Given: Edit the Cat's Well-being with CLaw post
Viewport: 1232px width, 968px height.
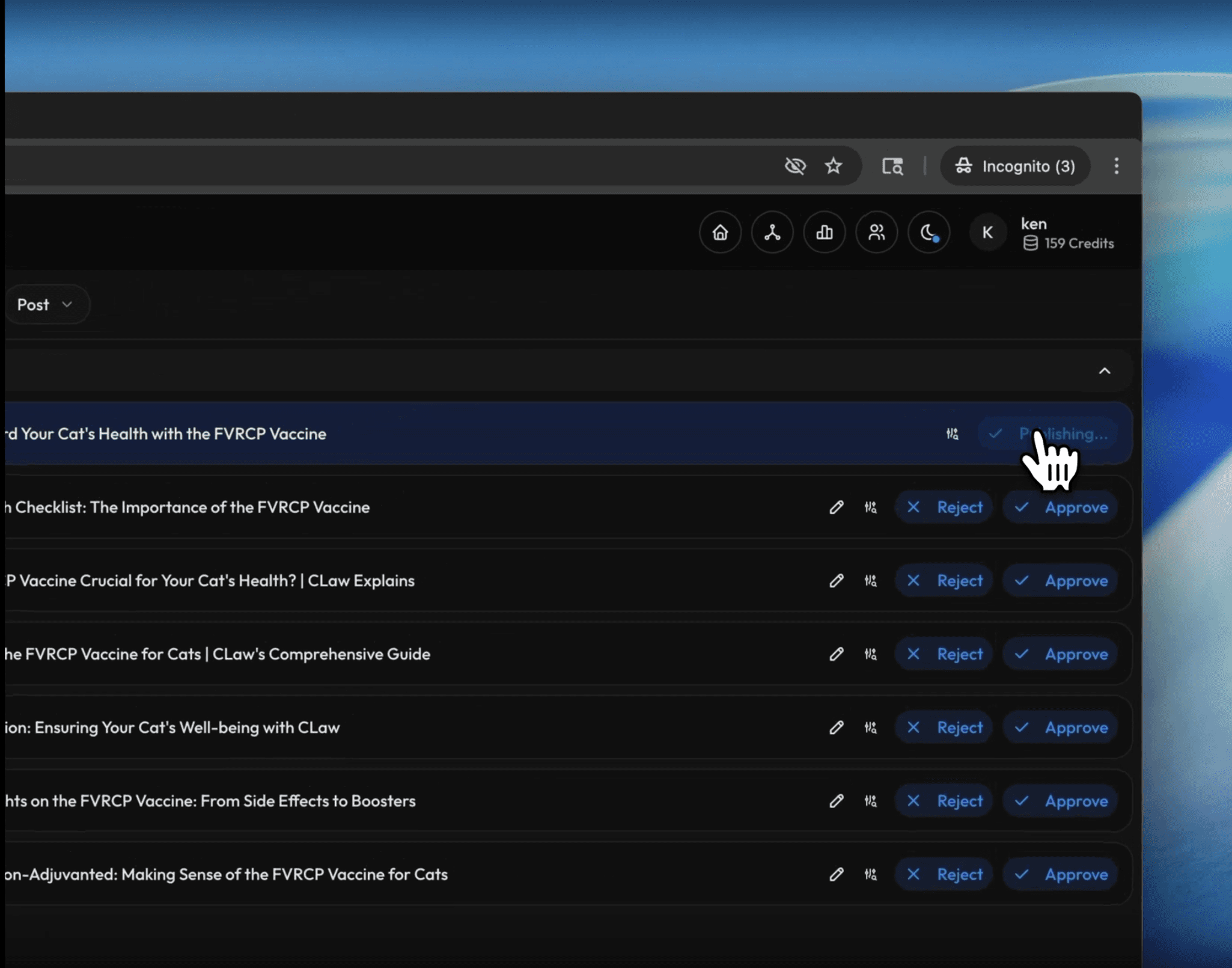Looking at the screenshot, I should tap(836, 728).
